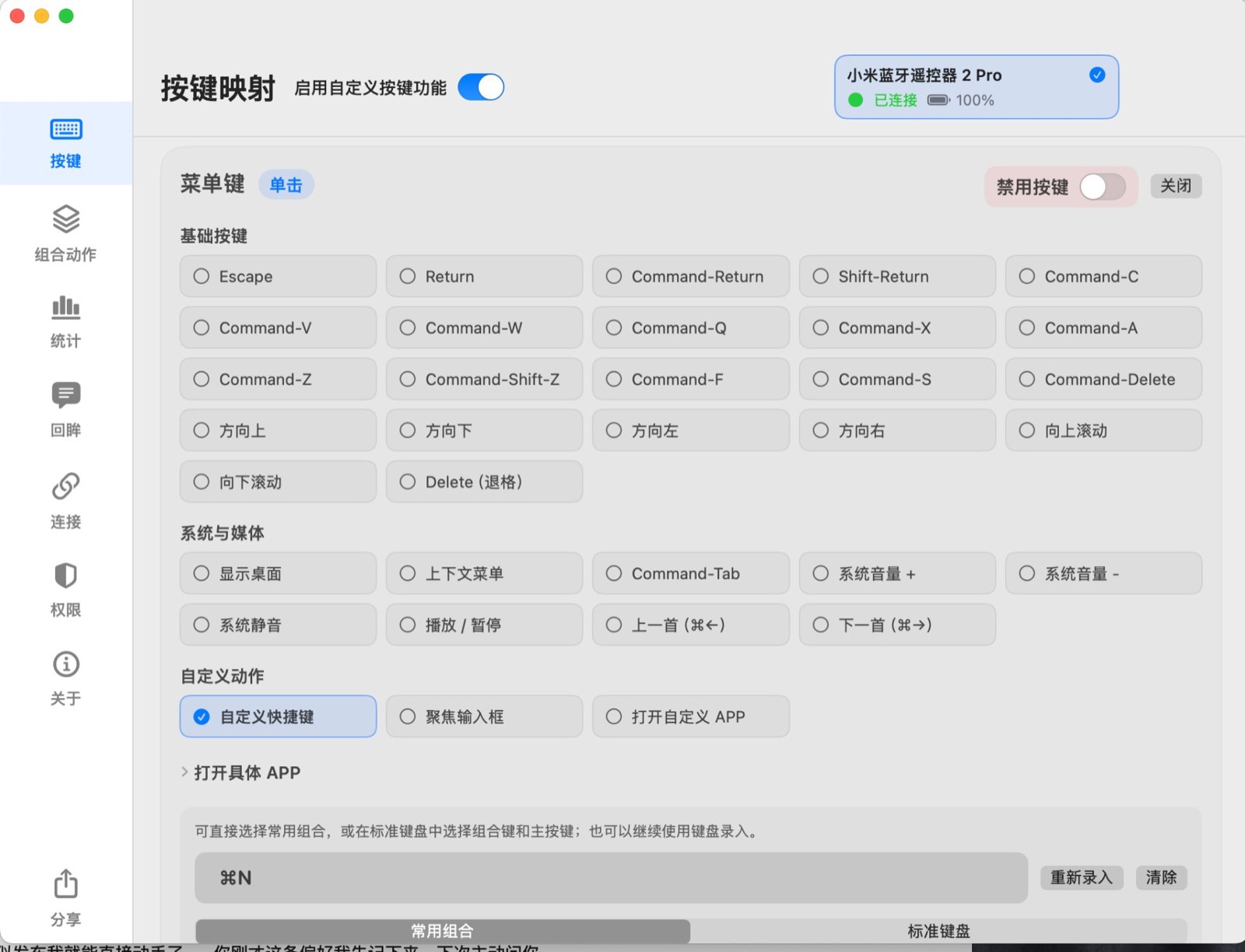The height and width of the screenshot is (952, 1245).
Task: Toggle 启用自定义按键功能 switch
Action: point(481,87)
